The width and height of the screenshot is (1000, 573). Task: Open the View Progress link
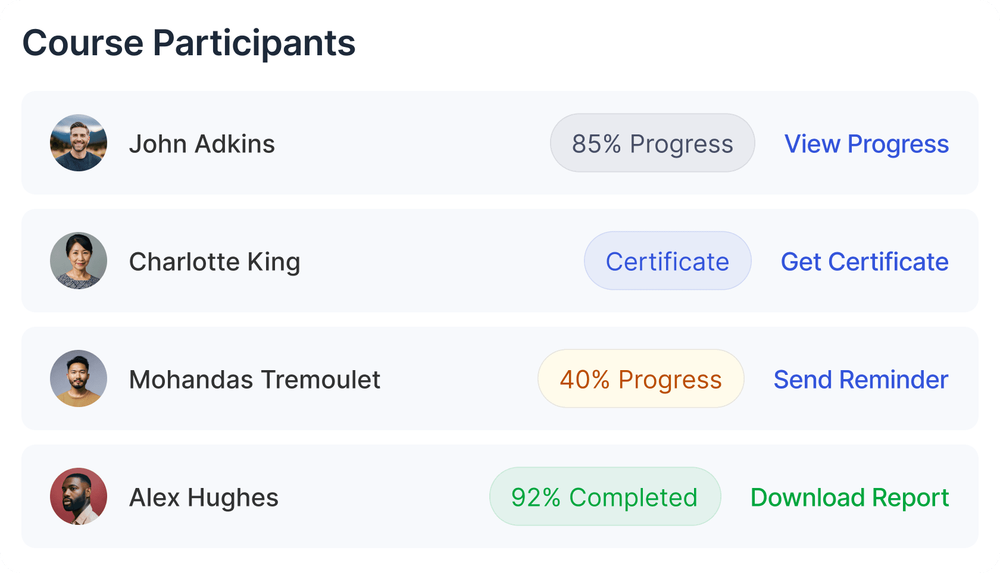pyautogui.click(x=866, y=144)
